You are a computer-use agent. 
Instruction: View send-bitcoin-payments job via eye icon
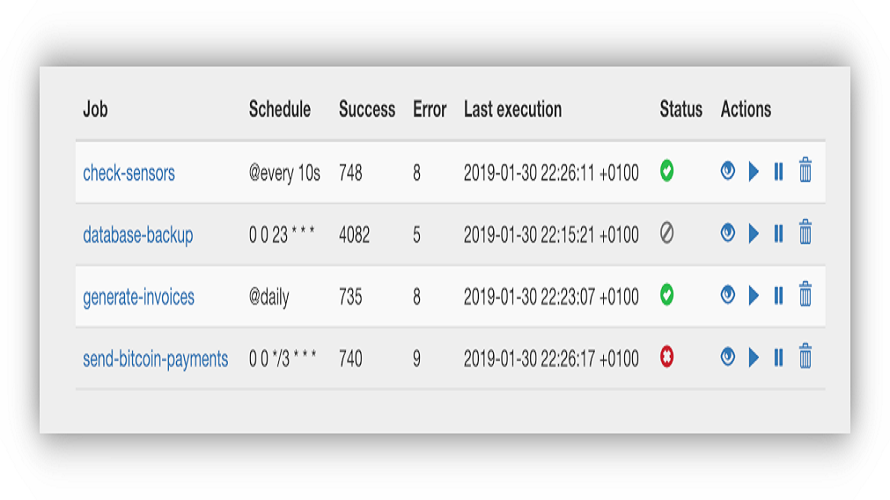(x=727, y=356)
